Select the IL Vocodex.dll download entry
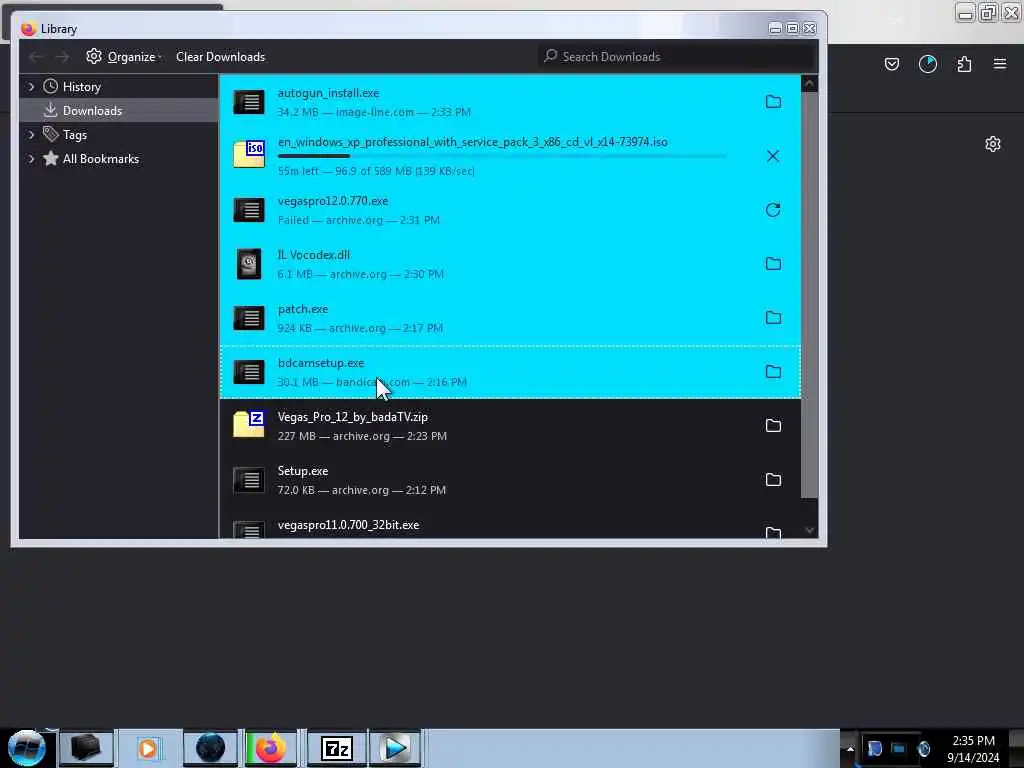Viewport: 1024px width, 768px height. [510, 264]
